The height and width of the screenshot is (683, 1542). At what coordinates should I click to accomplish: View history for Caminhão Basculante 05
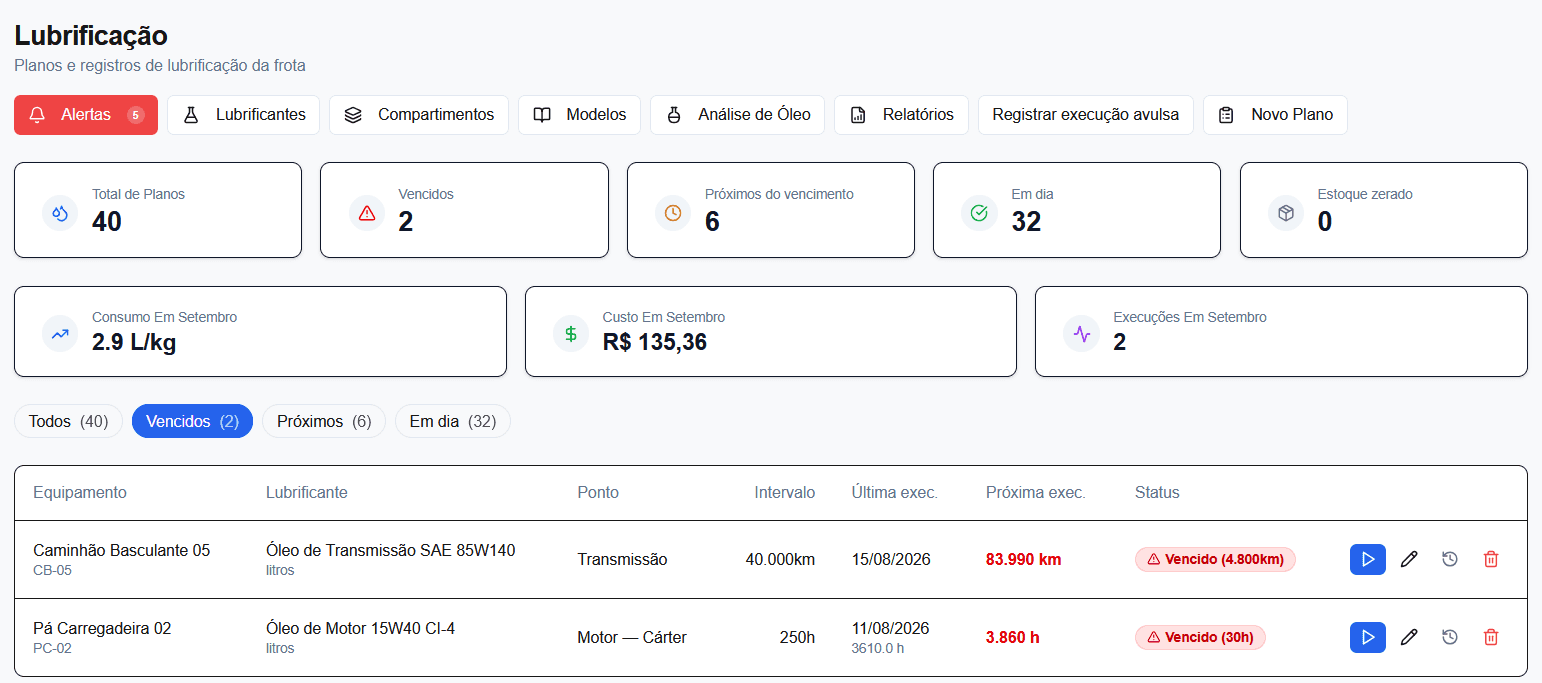(x=1450, y=559)
